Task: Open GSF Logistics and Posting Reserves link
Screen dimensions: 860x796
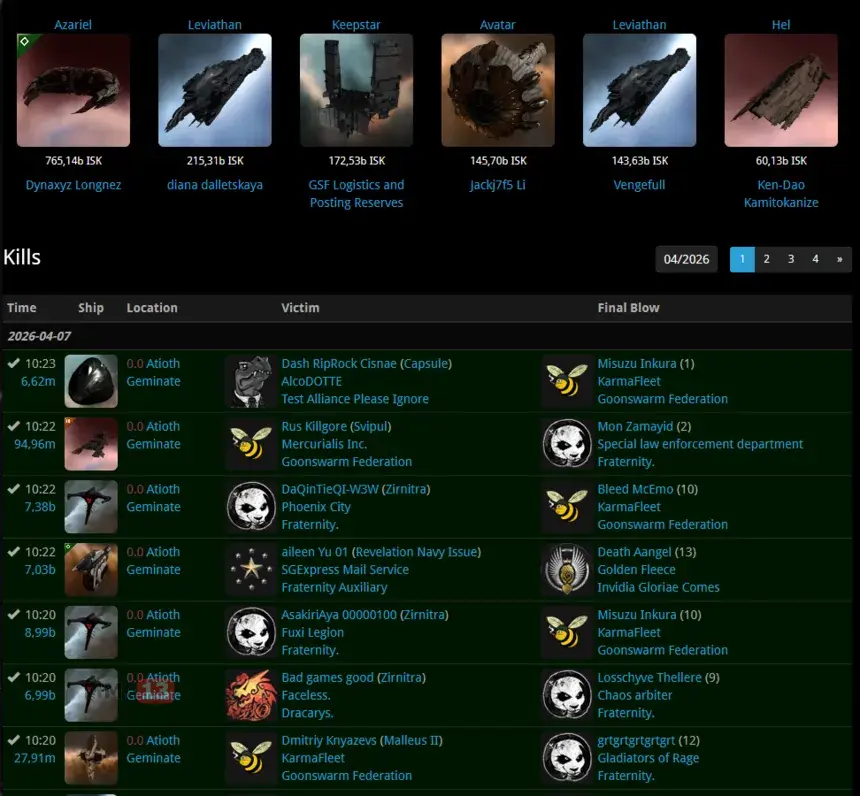Action: point(356,193)
